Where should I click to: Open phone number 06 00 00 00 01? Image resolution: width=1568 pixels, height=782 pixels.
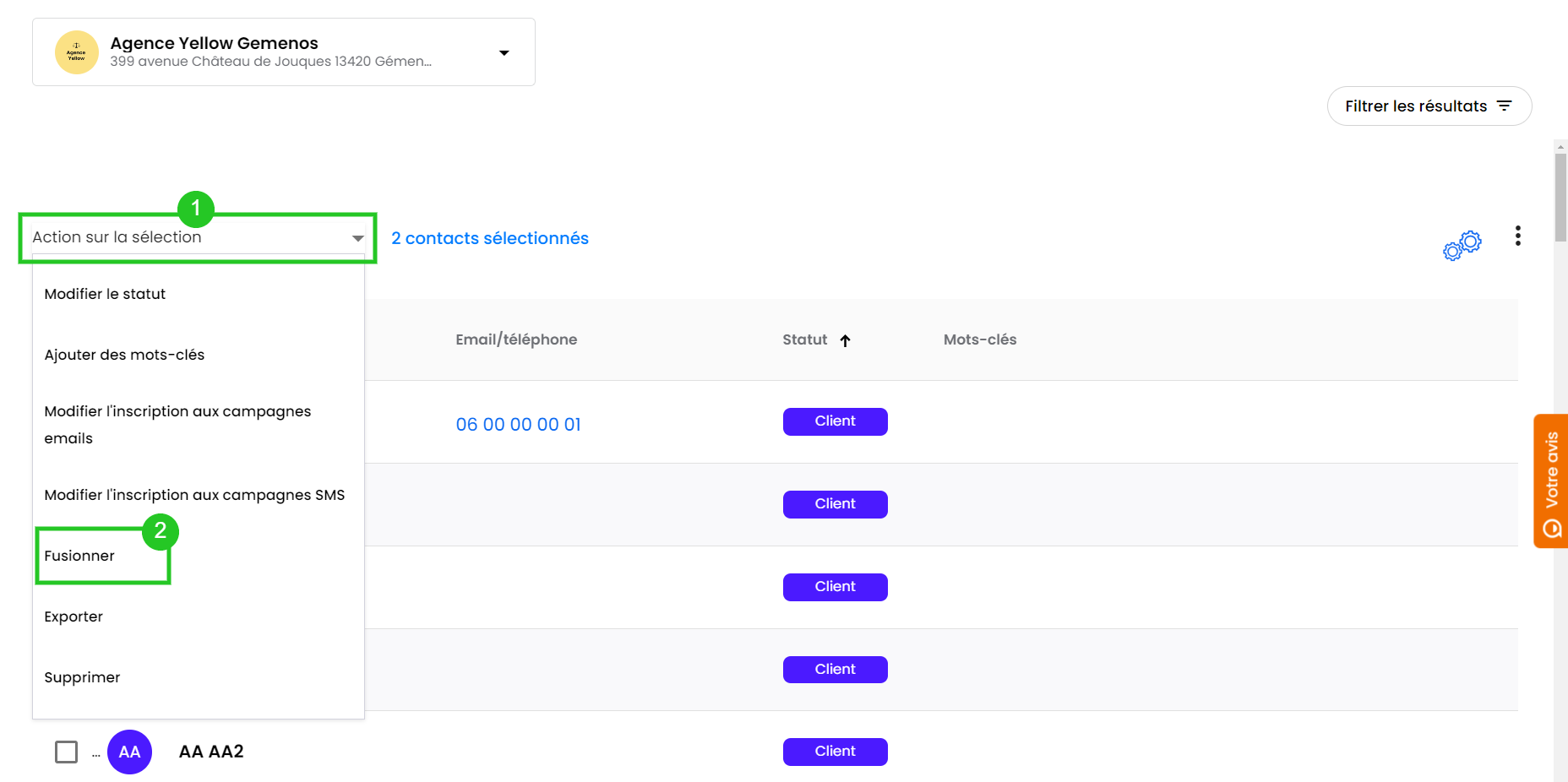[x=519, y=425]
